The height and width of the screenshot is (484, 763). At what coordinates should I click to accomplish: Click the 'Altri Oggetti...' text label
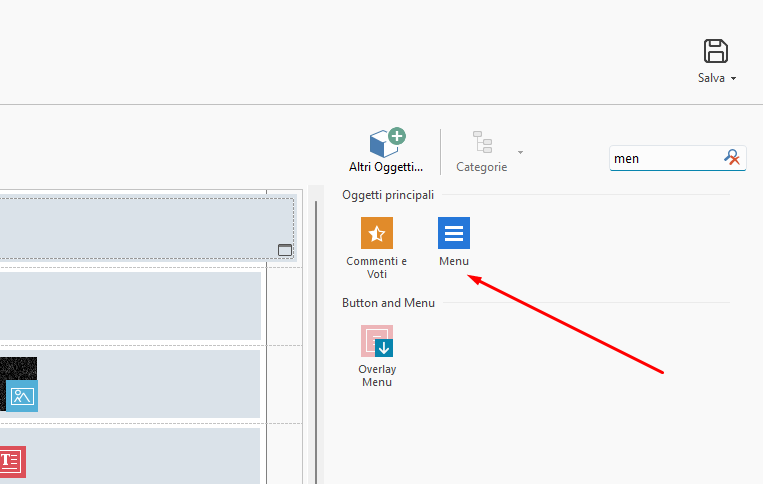(386, 168)
